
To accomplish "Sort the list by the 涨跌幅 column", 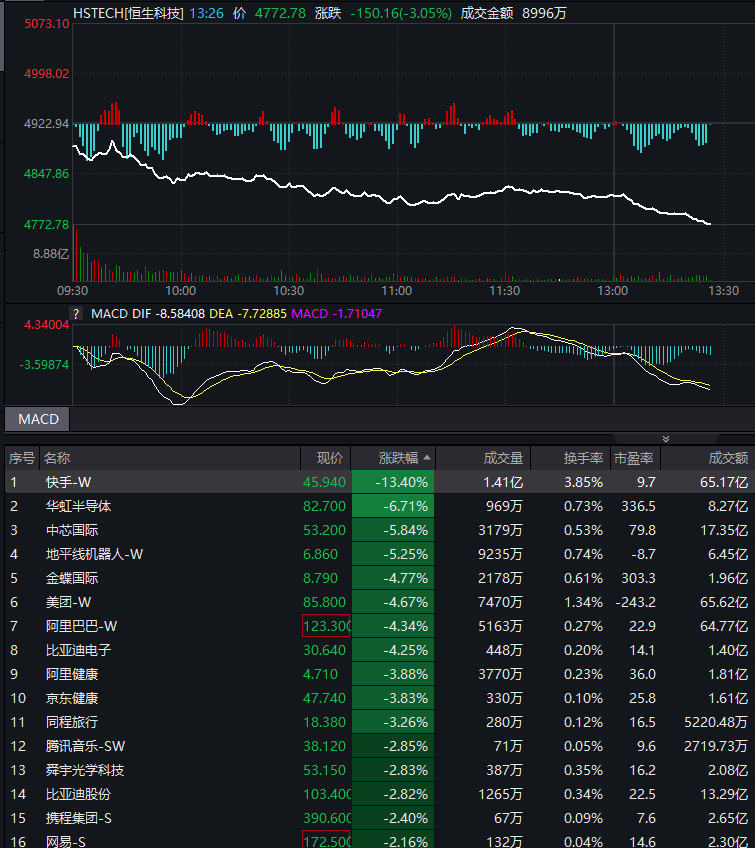I will click(392, 458).
